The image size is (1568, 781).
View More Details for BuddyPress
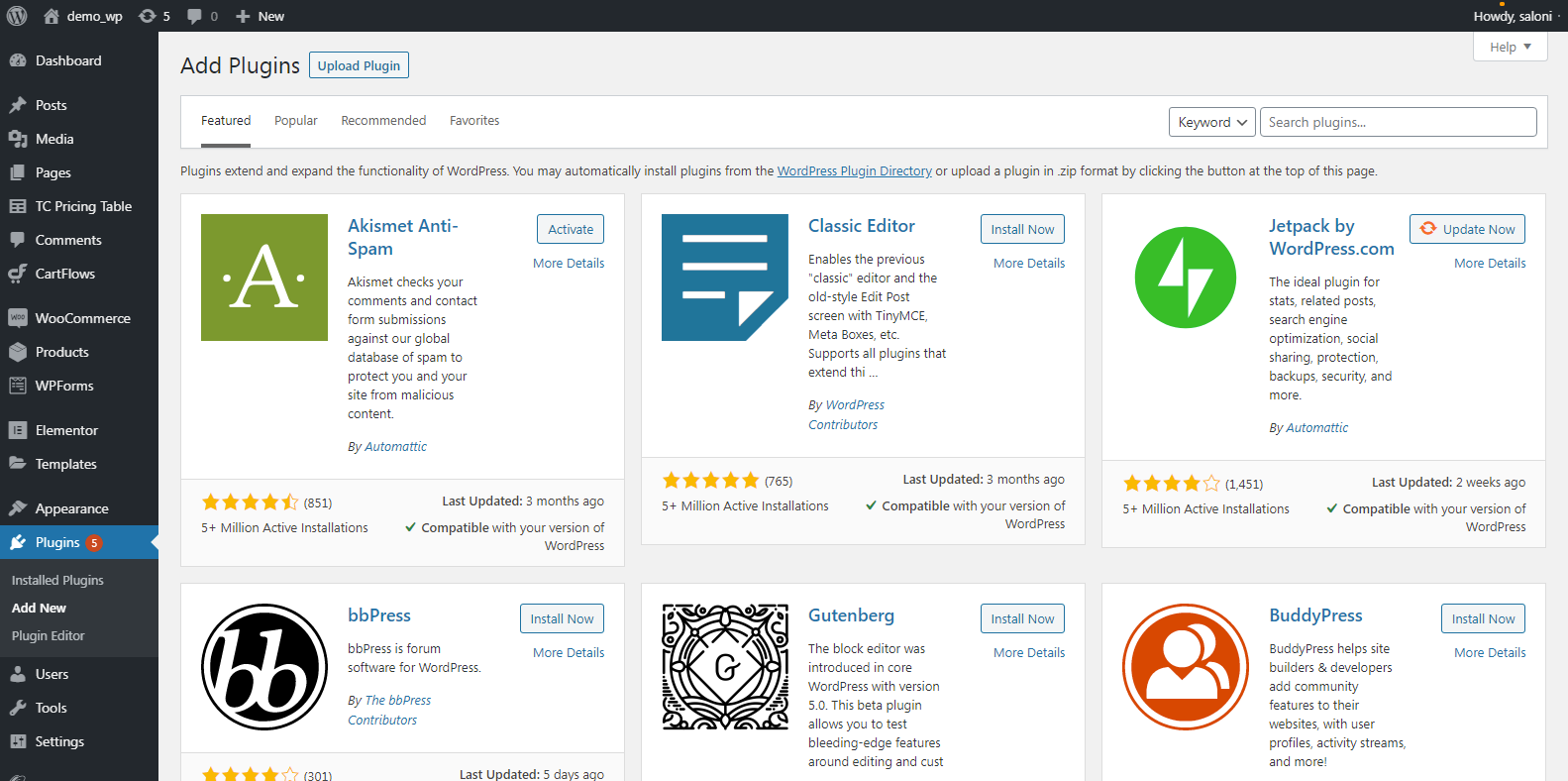point(1490,652)
